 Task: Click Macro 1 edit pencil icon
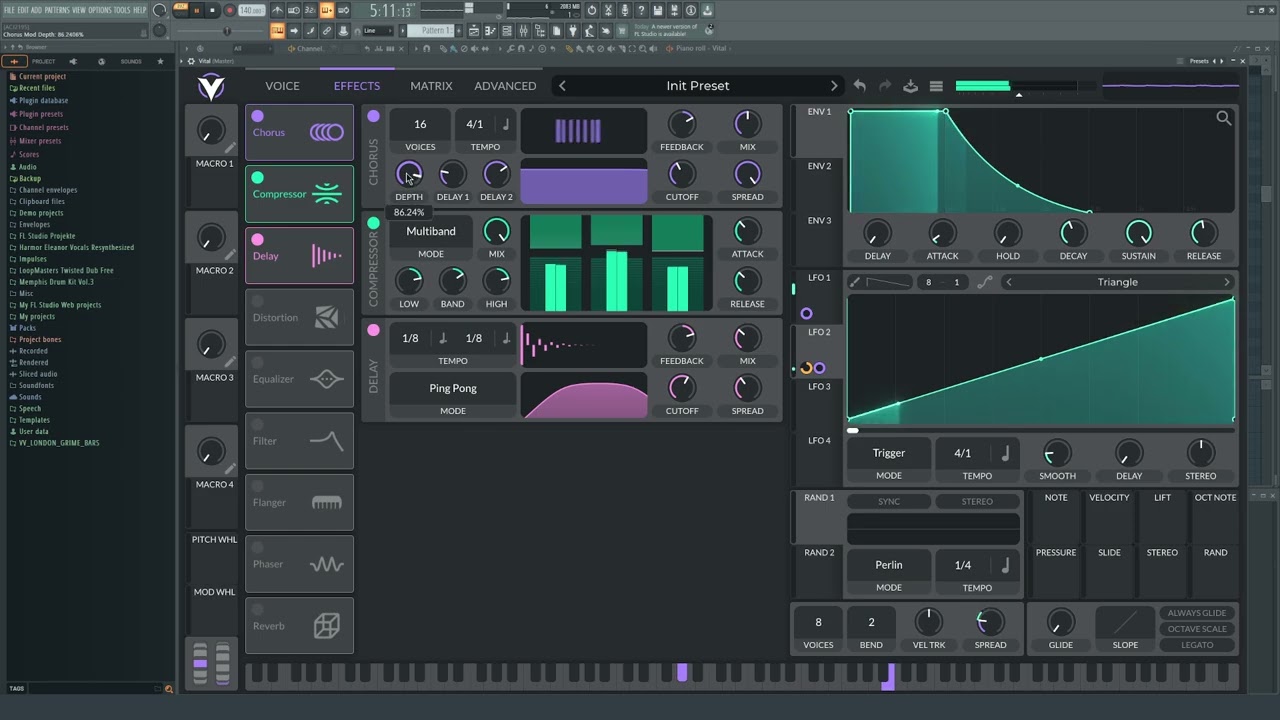coord(231,148)
